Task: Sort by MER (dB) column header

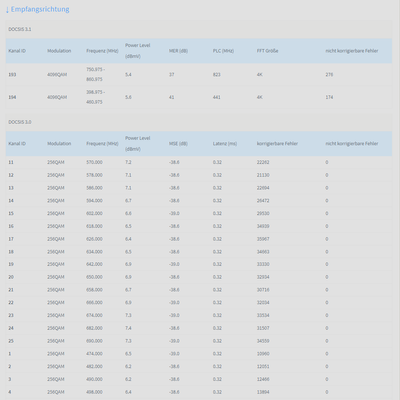Action: [x=178, y=51]
